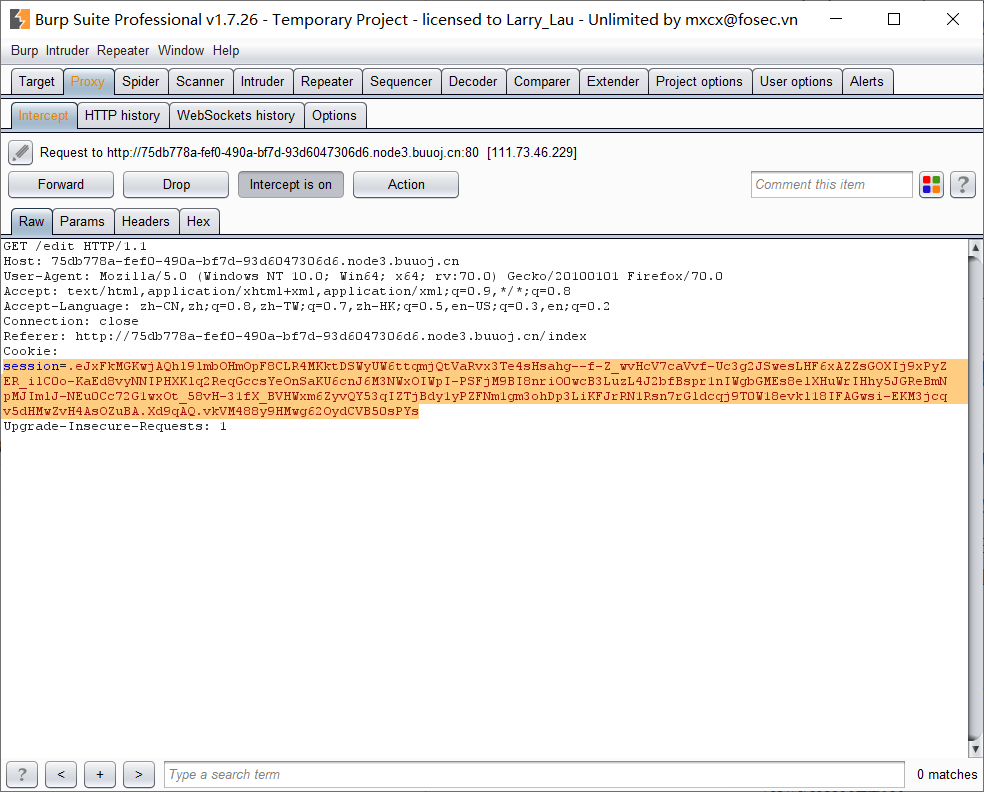Click the 'Cookie:' header line
This screenshot has height=792, width=984.
(31, 351)
